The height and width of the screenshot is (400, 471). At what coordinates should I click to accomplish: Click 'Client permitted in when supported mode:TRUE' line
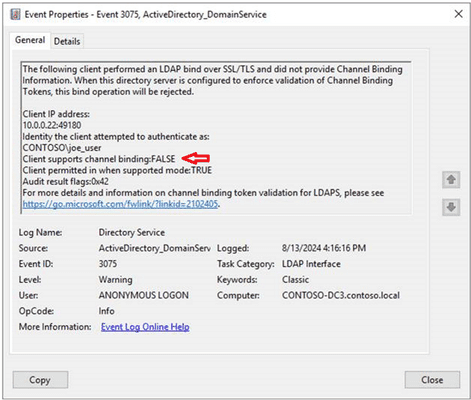click(117, 170)
